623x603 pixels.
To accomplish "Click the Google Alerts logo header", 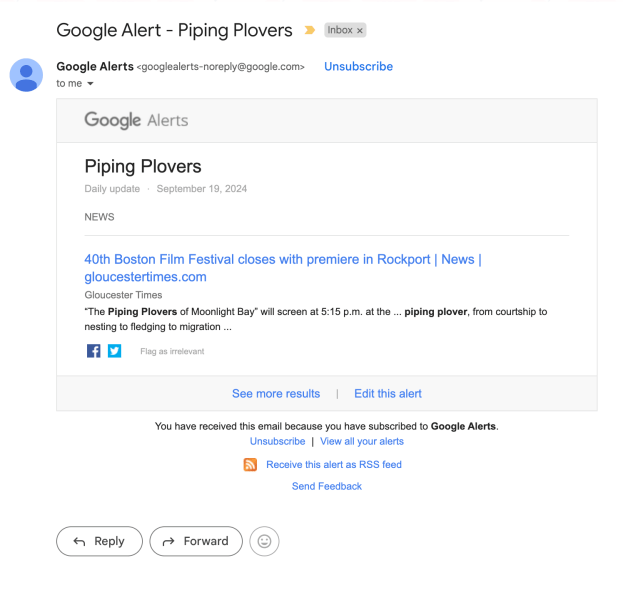I will (x=136, y=120).
